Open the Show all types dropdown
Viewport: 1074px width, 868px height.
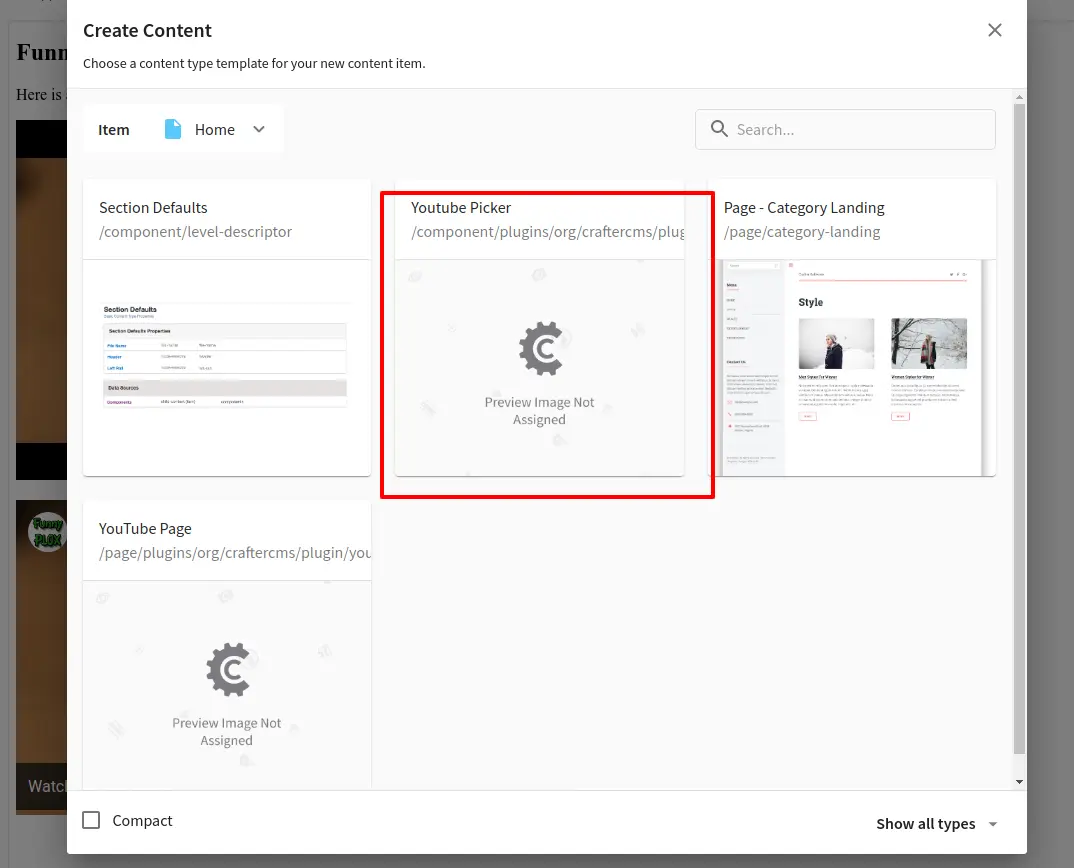[926, 824]
